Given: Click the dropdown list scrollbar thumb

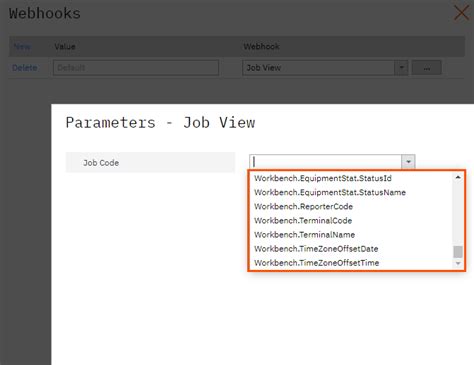Looking at the screenshot, I should (x=458, y=252).
